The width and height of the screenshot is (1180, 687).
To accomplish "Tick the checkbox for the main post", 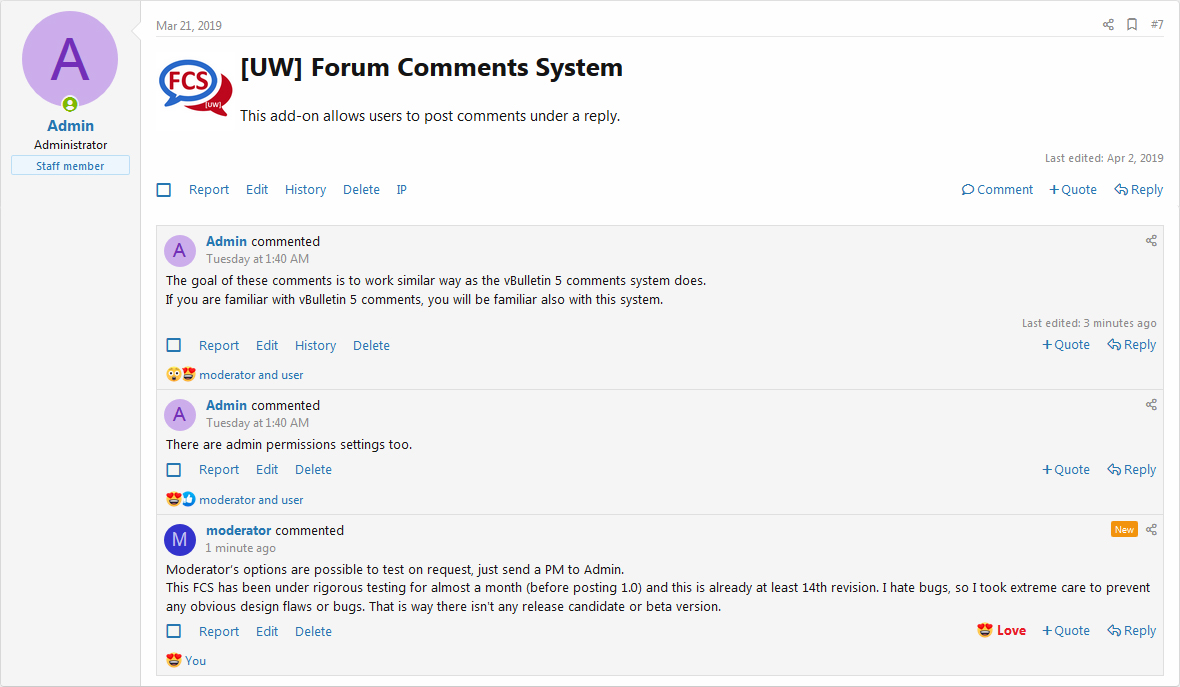I will (x=164, y=190).
